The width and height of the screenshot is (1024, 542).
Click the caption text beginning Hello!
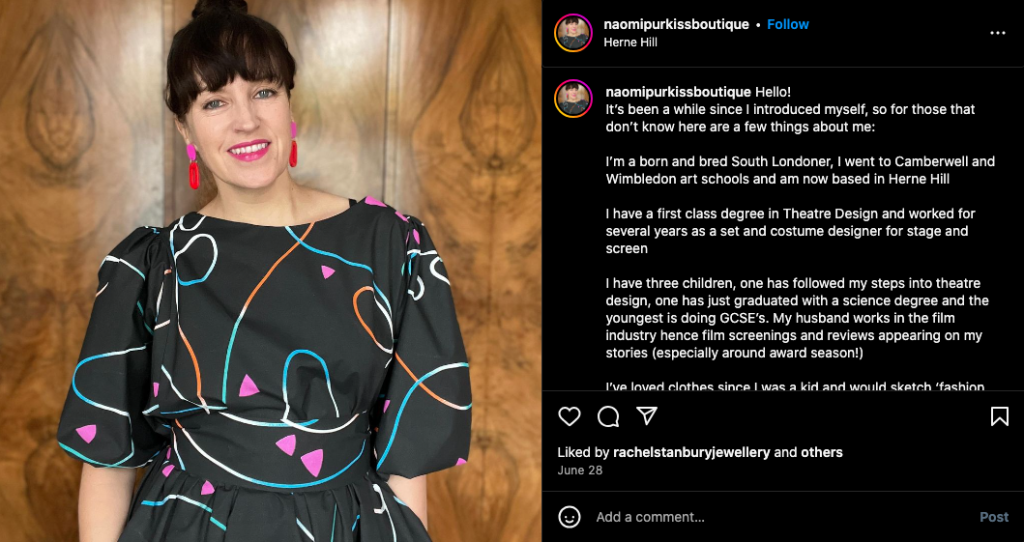point(800,238)
